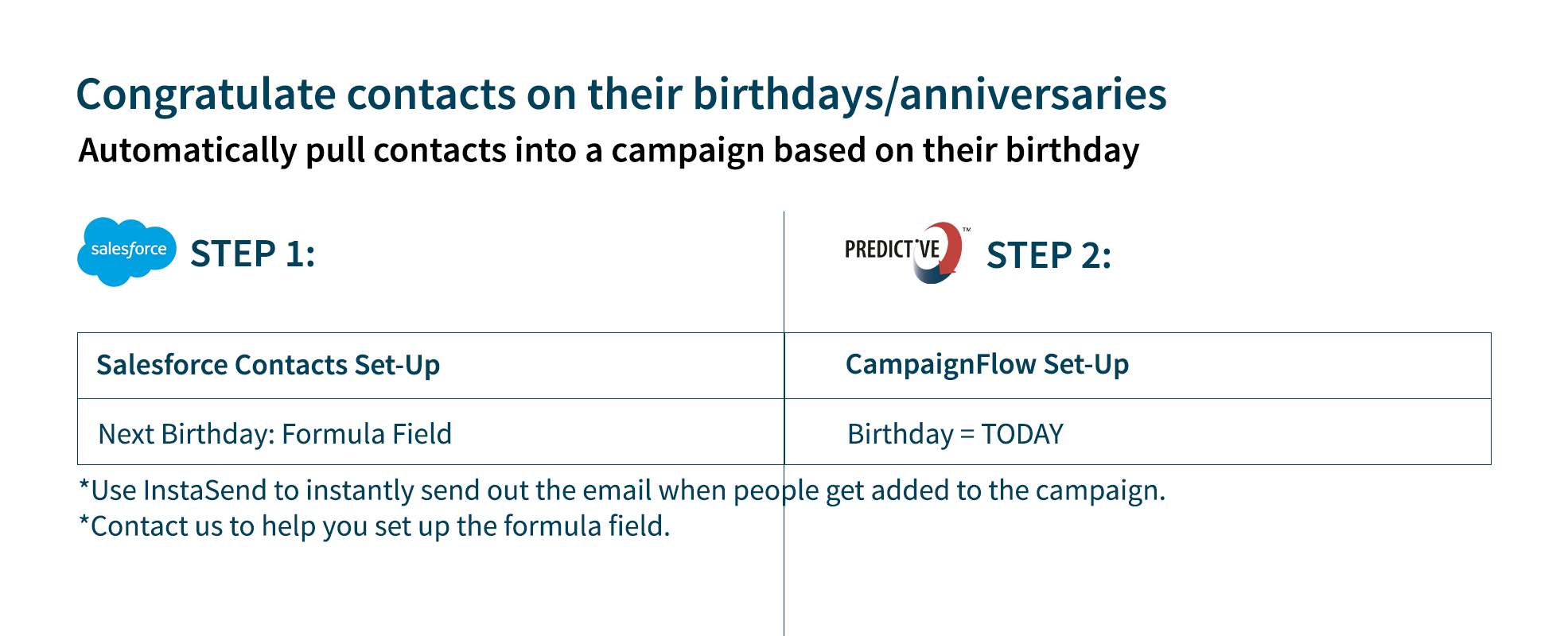The width and height of the screenshot is (1568, 636).
Task: Click the Birthday = TODAY cell
Action: (1138, 432)
